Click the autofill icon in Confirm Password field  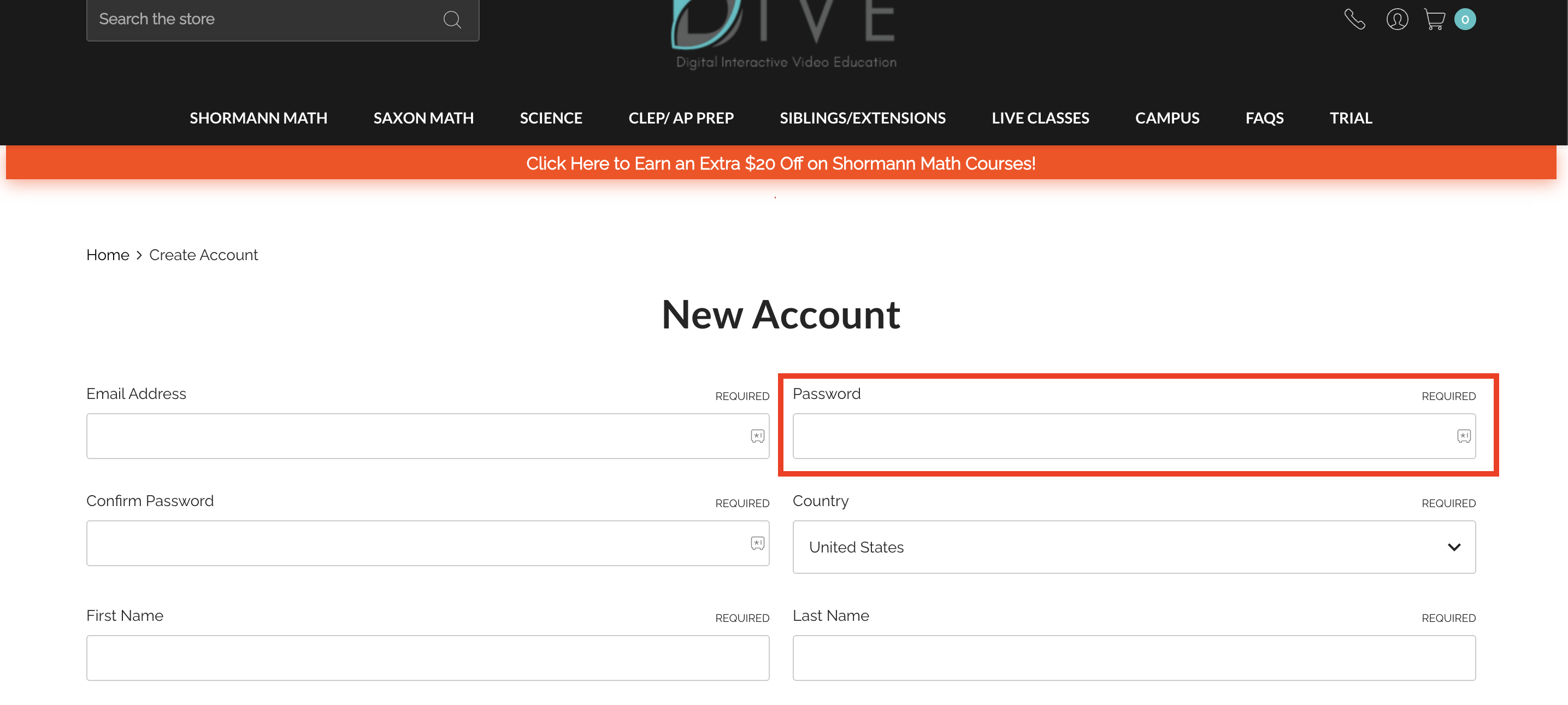coord(757,543)
